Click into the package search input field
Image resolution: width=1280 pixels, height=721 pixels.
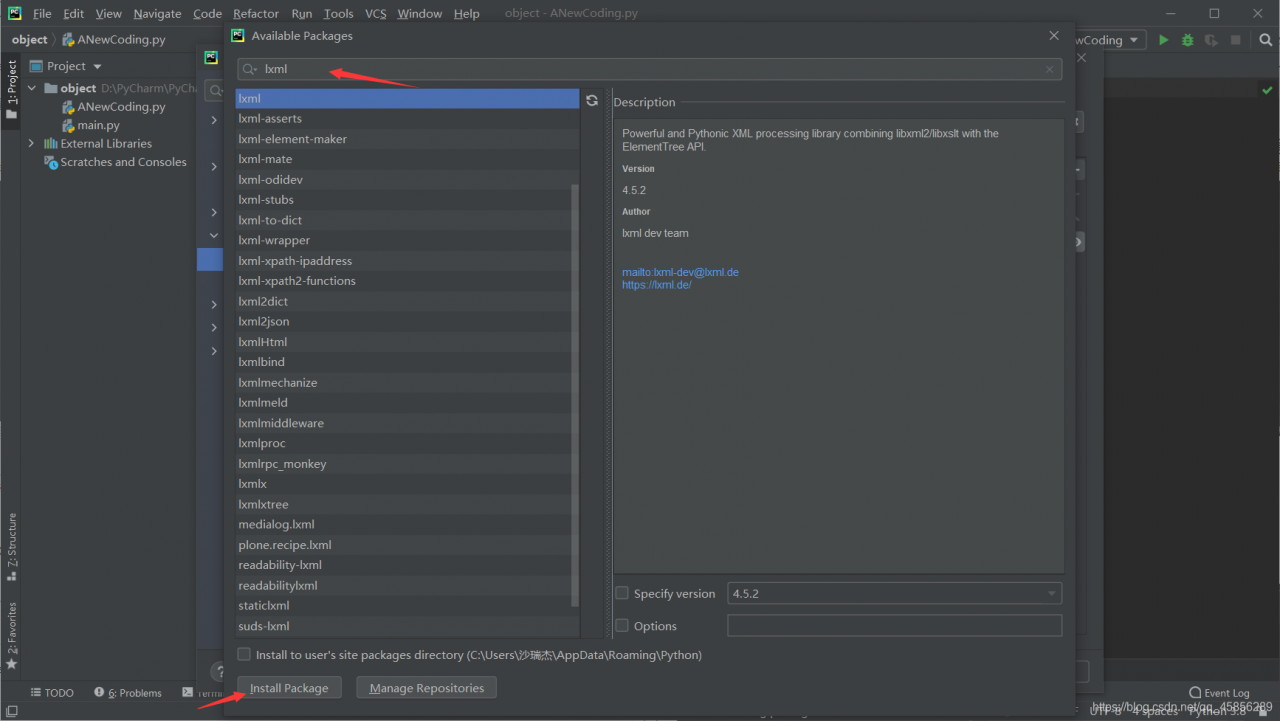coord(650,70)
